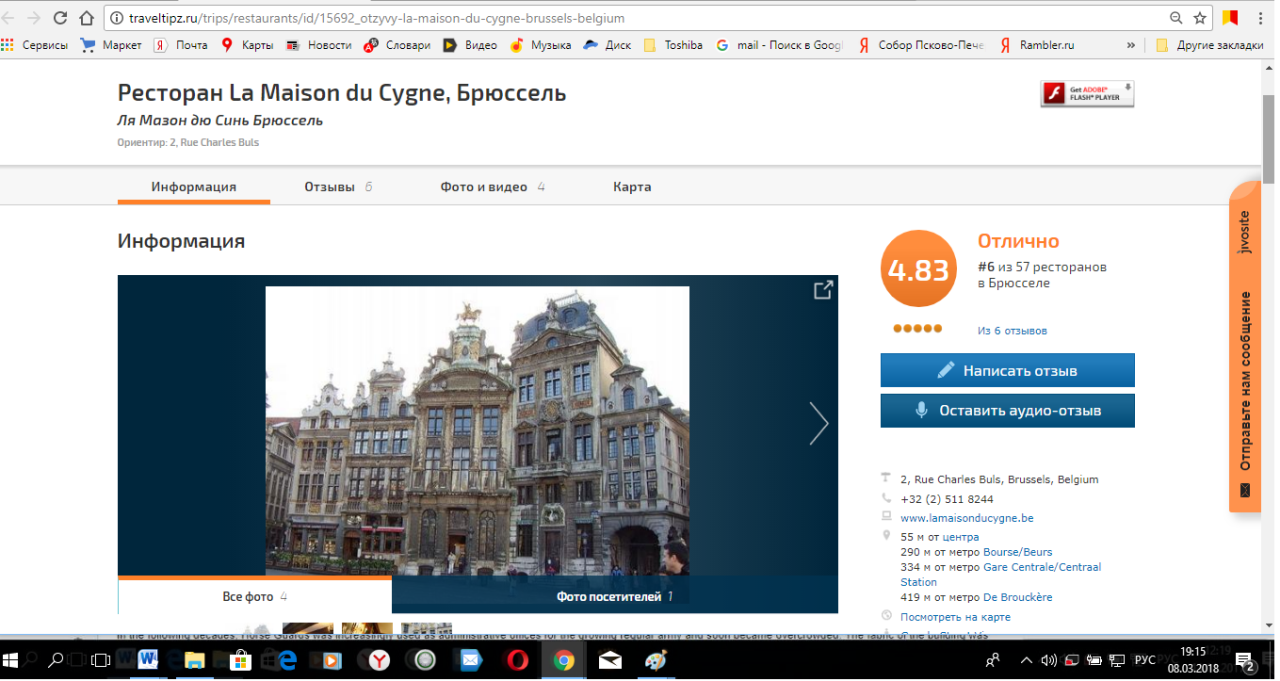
Task: Open the Новости bookmark
Action: coord(319,45)
